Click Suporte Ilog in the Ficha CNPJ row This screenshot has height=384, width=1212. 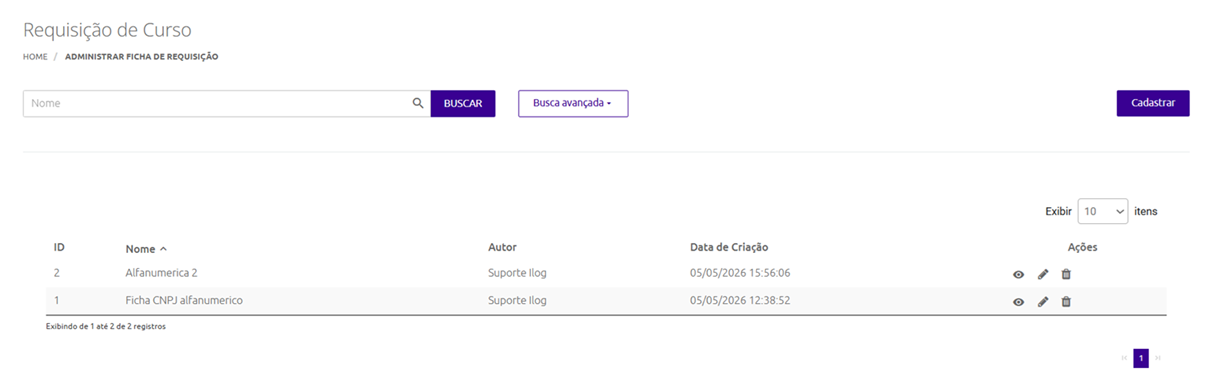(x=517, y=300)
